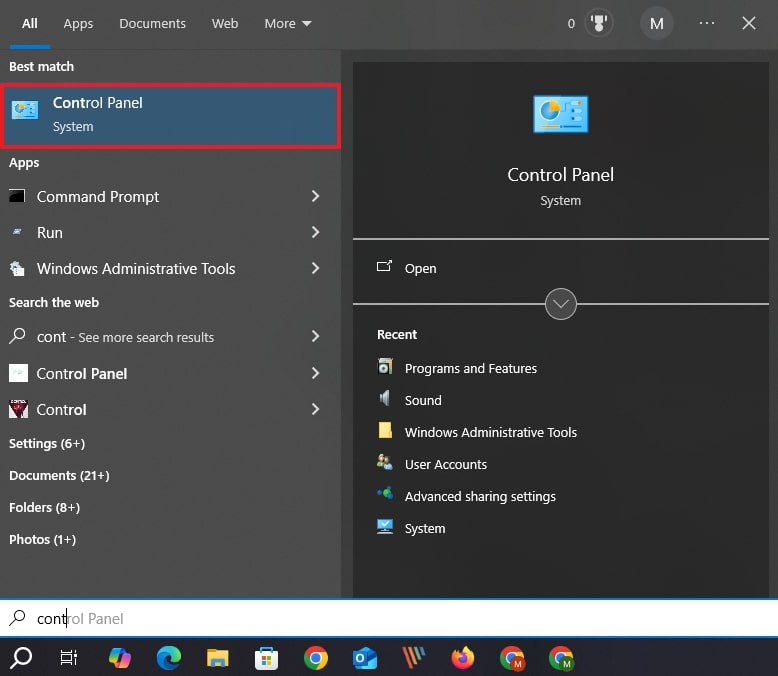Open System from the Recent list
The width and height of the screenshot is (778, 676).
click(411, 528)
